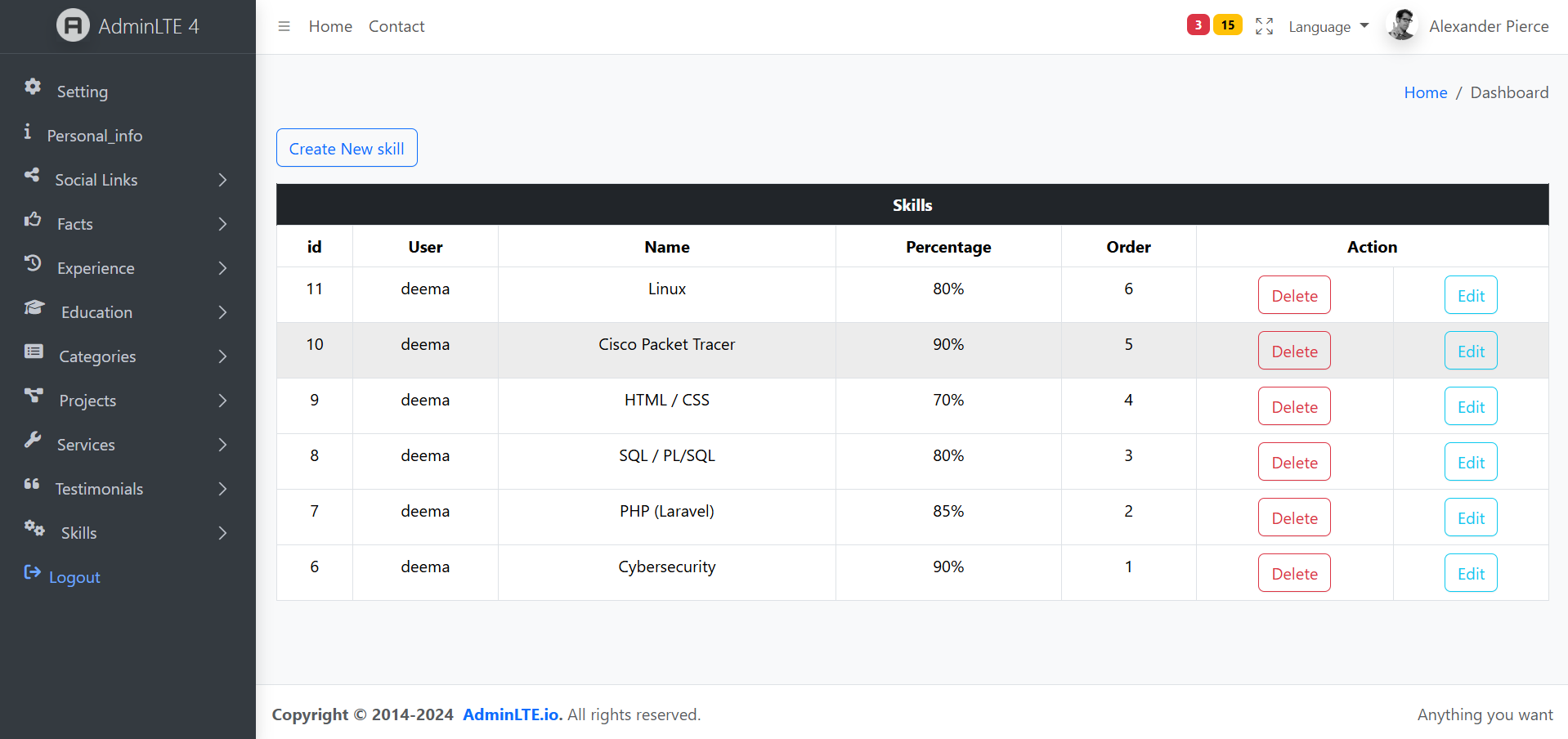Open the AdminLTE.io footer link
This screenshot has height=739, width=1568.
click(513, 714)
